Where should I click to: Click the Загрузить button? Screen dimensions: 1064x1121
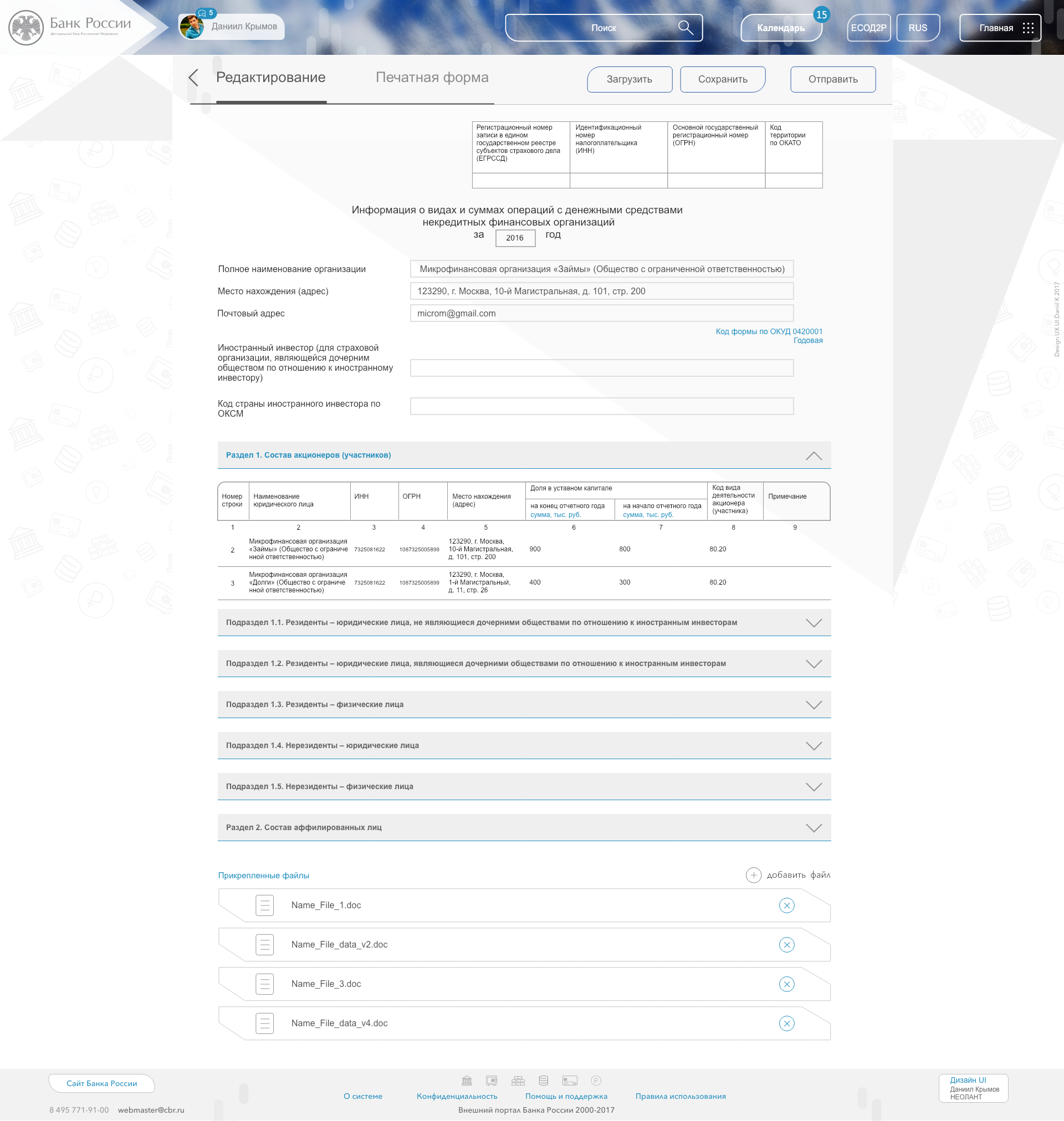(630, 79)
